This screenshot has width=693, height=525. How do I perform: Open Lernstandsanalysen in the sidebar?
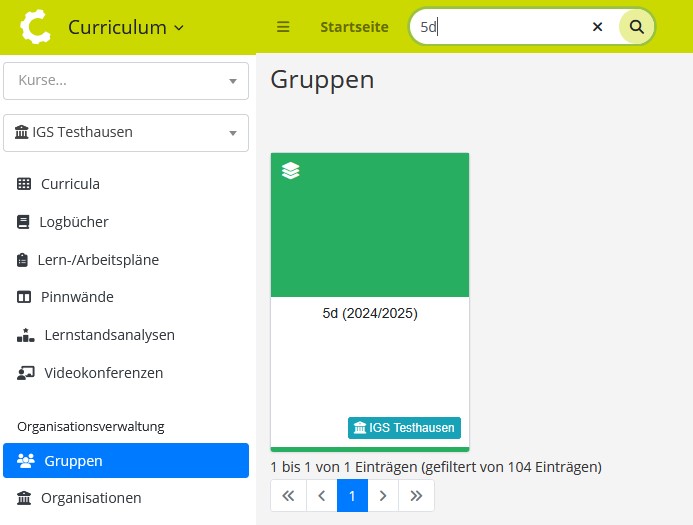coord(126,335)
